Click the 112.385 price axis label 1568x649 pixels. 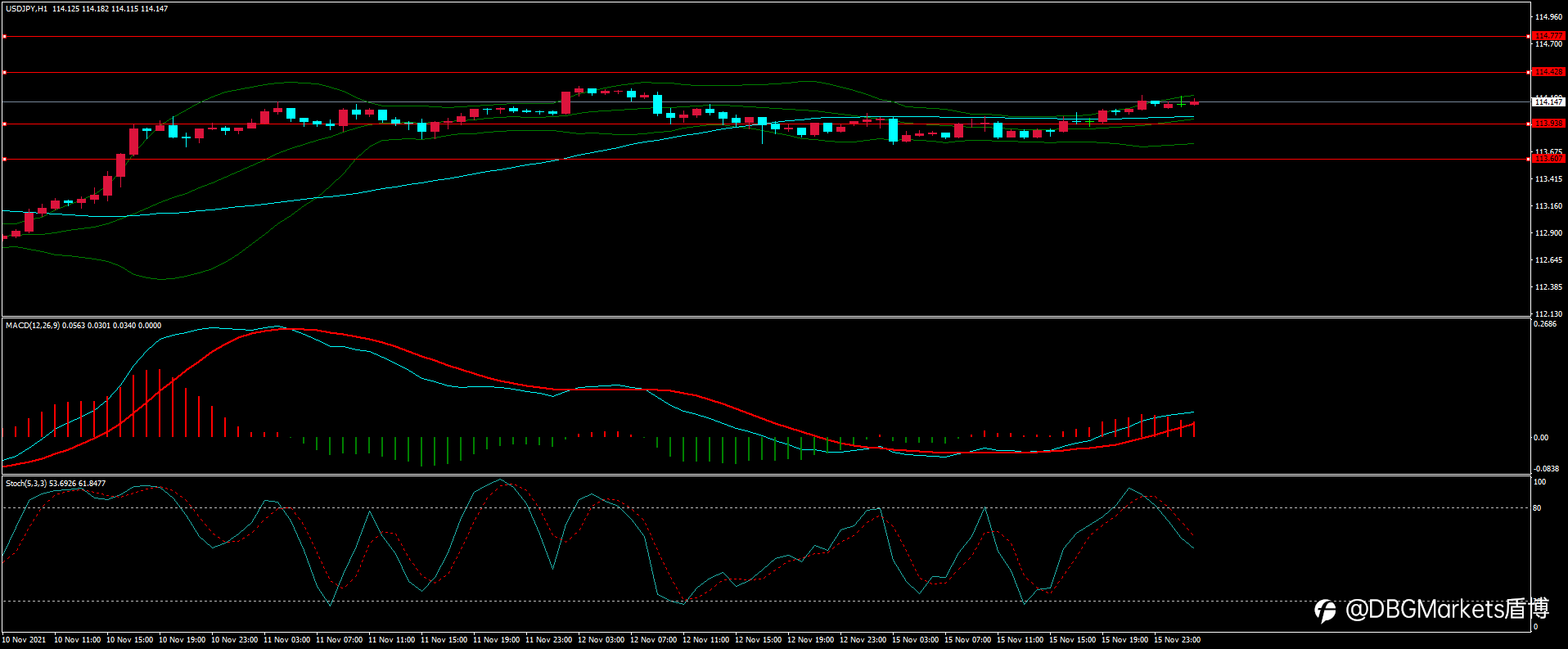click(1548, 287)
